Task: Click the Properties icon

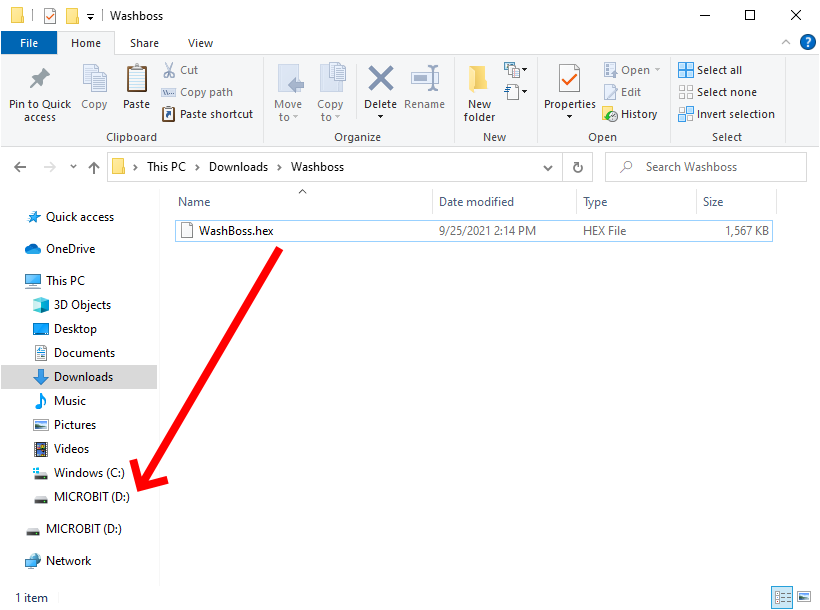Action: [x=569, y=80]
